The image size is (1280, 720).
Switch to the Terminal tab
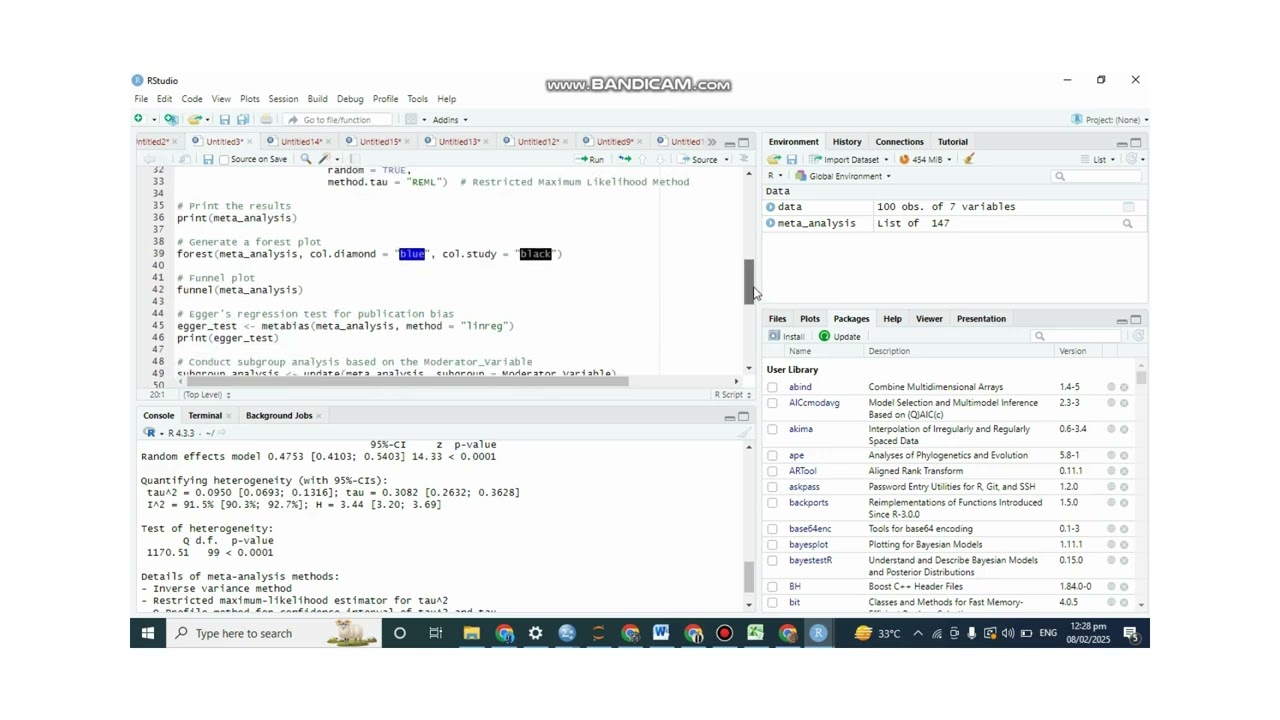click(205, 416)
